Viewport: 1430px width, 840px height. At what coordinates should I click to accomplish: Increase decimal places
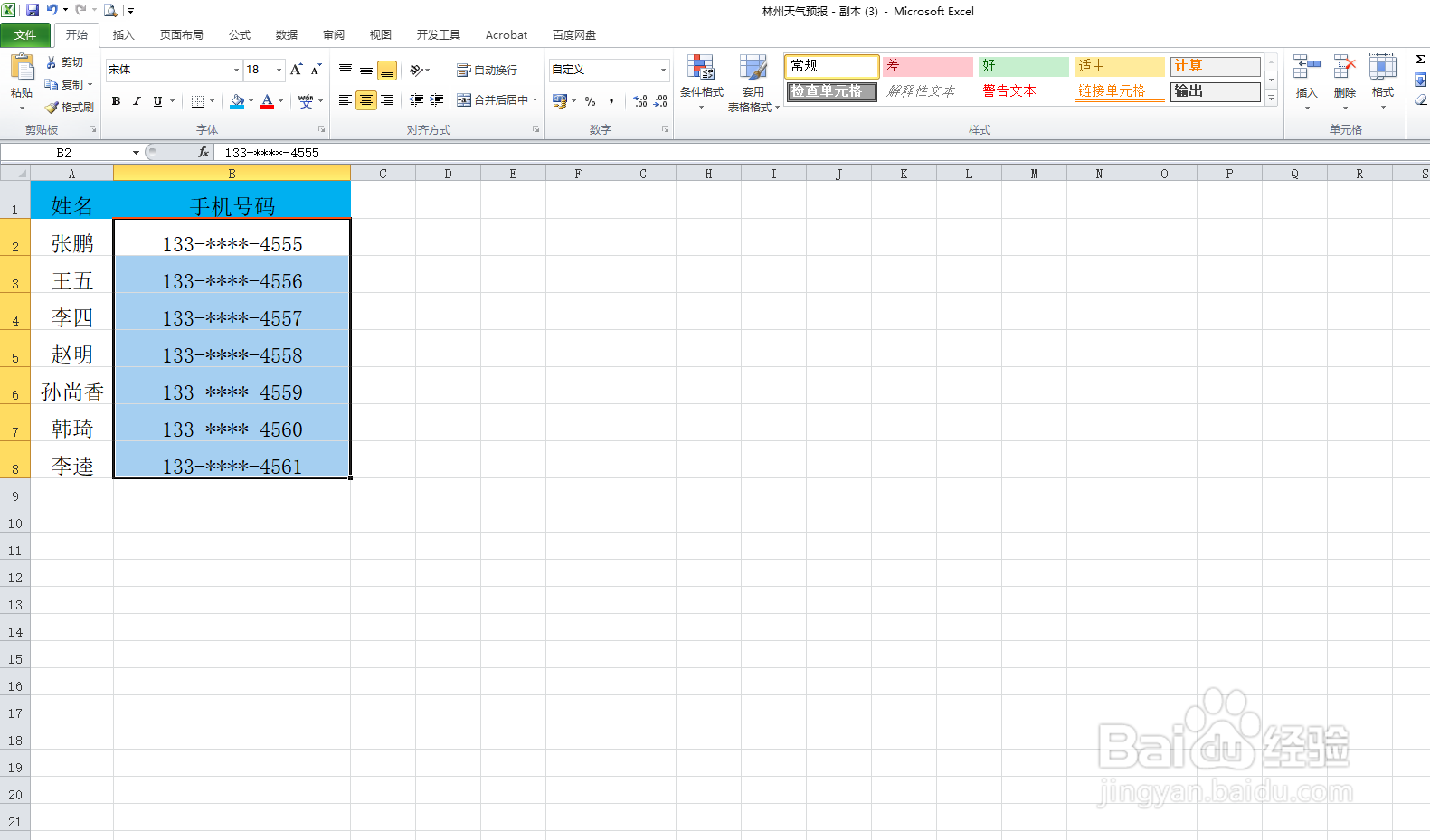point(640,101)
